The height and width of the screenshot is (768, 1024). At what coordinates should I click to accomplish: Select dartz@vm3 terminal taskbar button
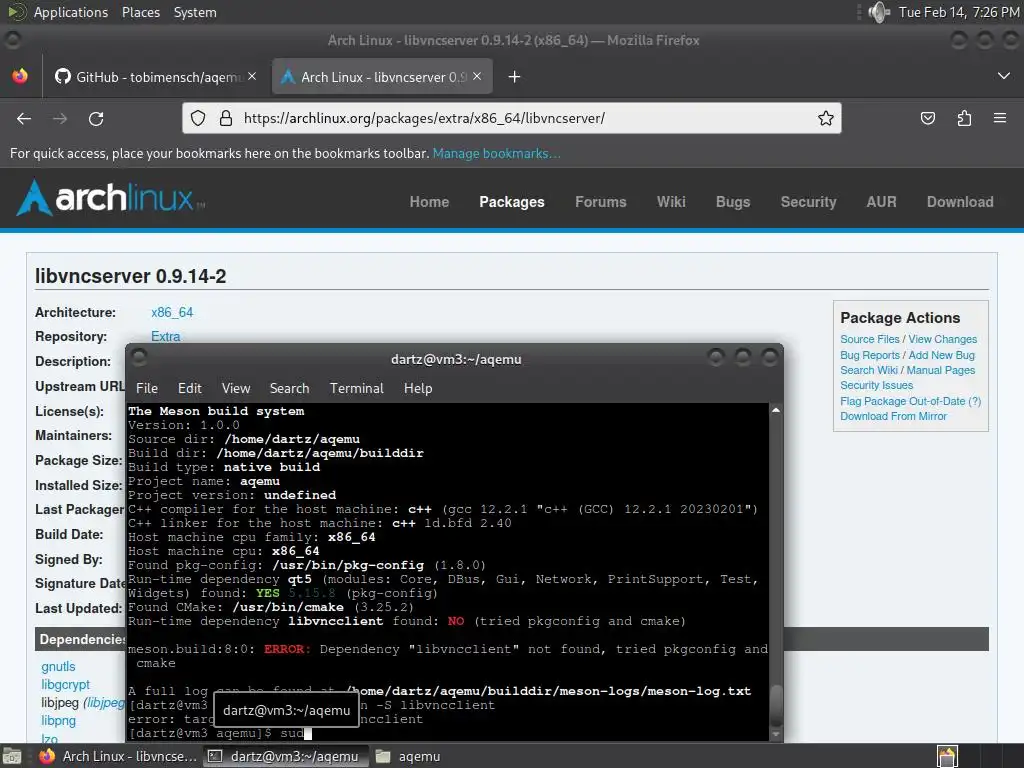click(x=285, y=756)
